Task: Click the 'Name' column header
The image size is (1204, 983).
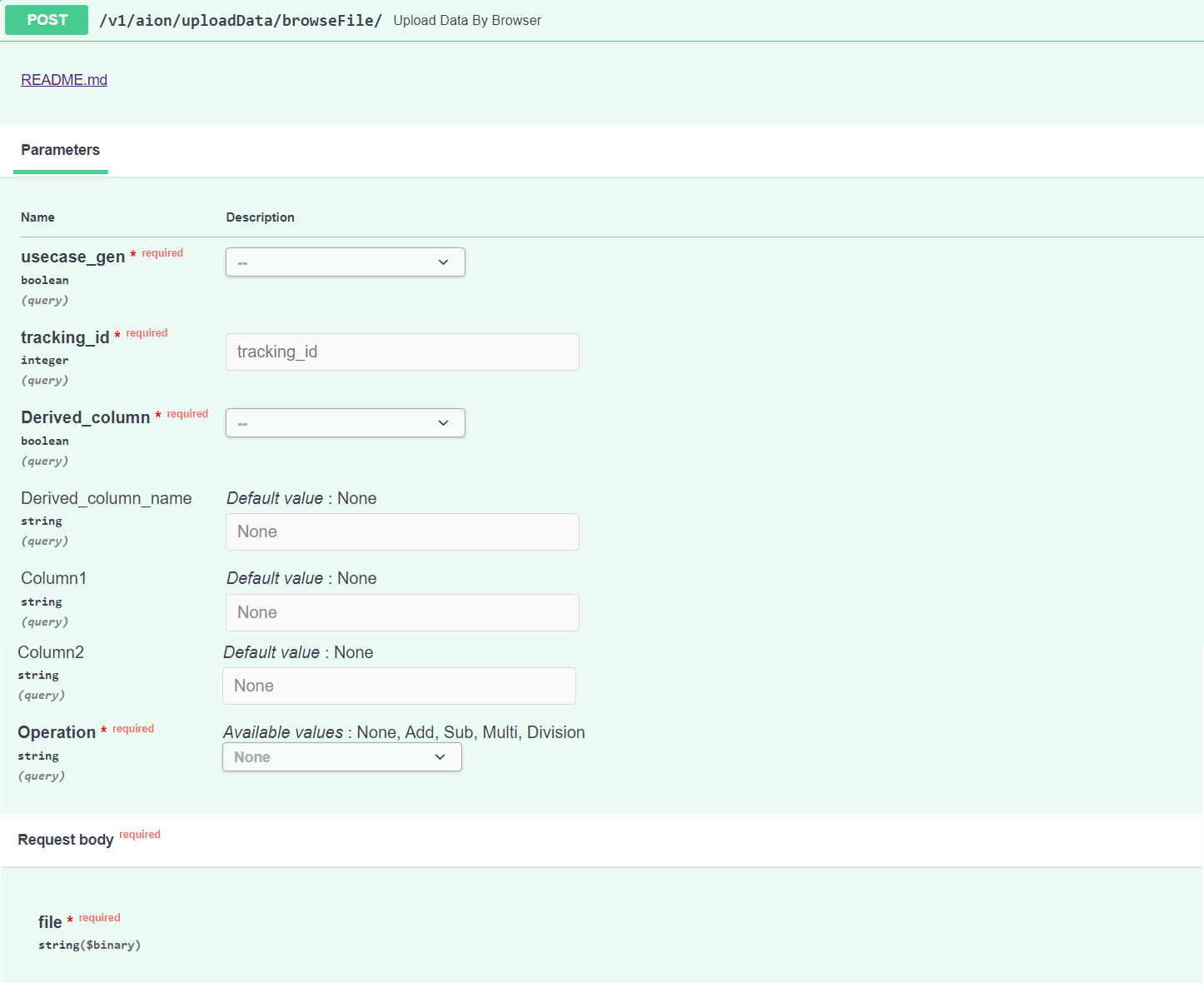Action: pyautogui.click(x=37, y=217)
